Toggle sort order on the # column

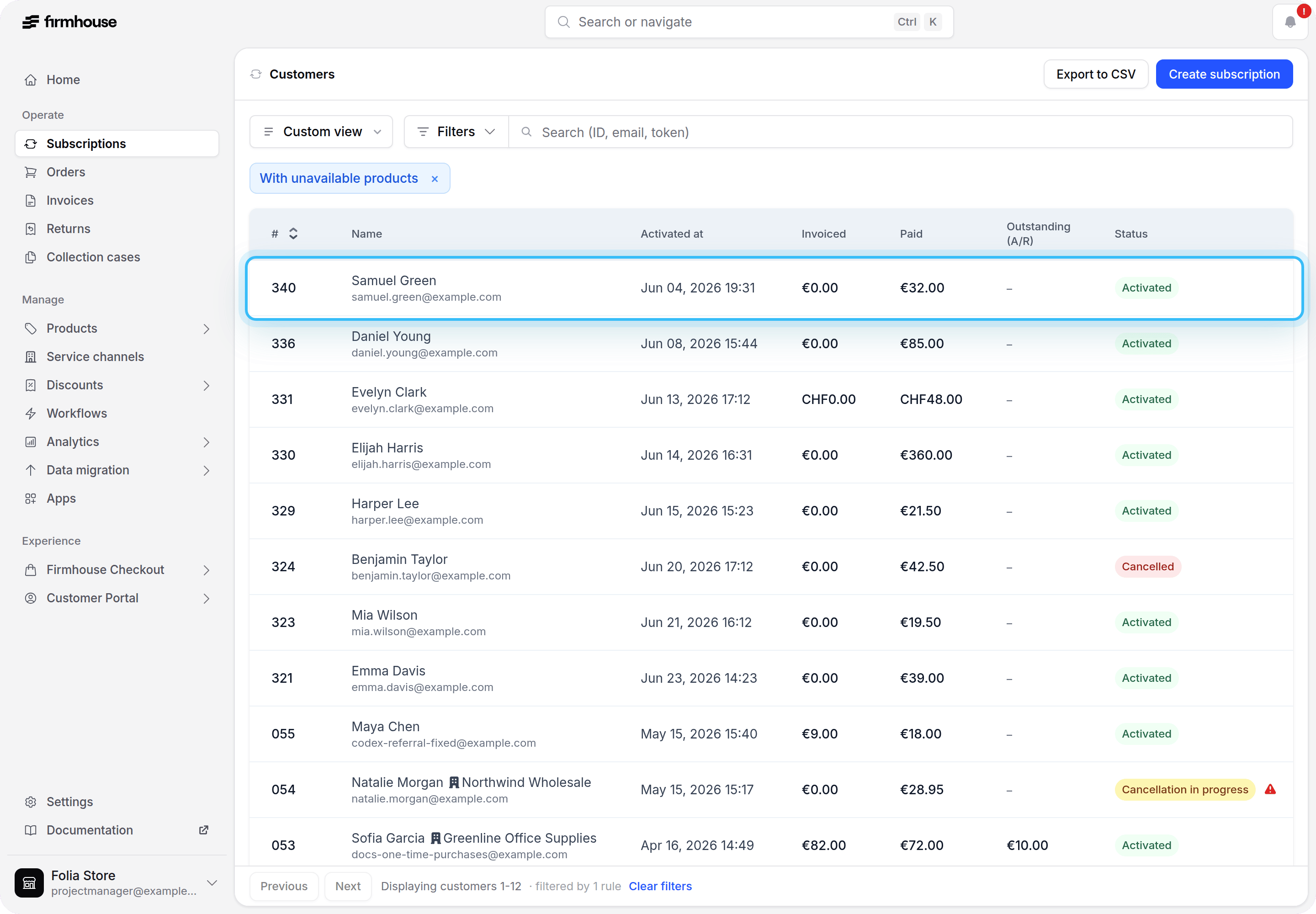click(293, 234)
